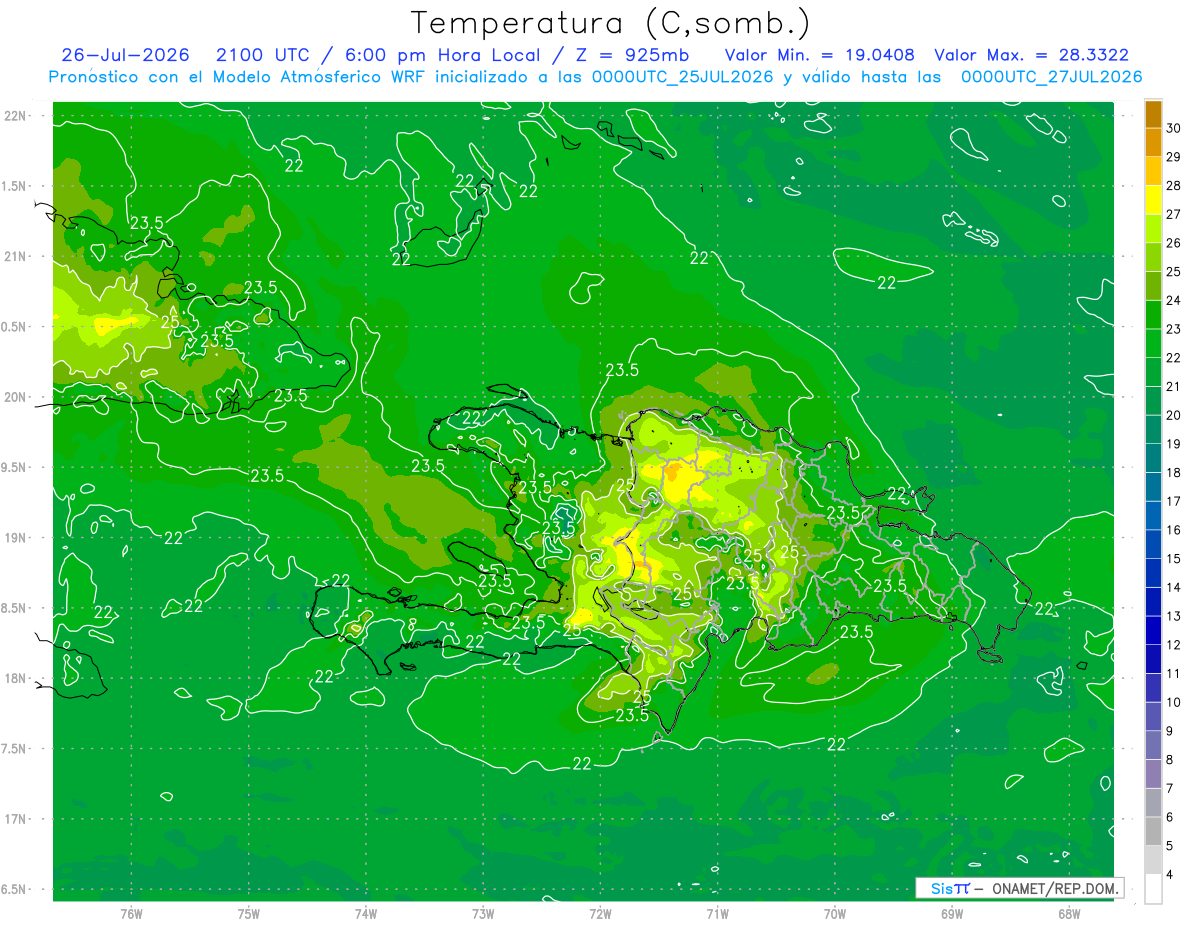
Task: Click the title 'Temperatura (C,somb.)'
Action: point(611,23)
